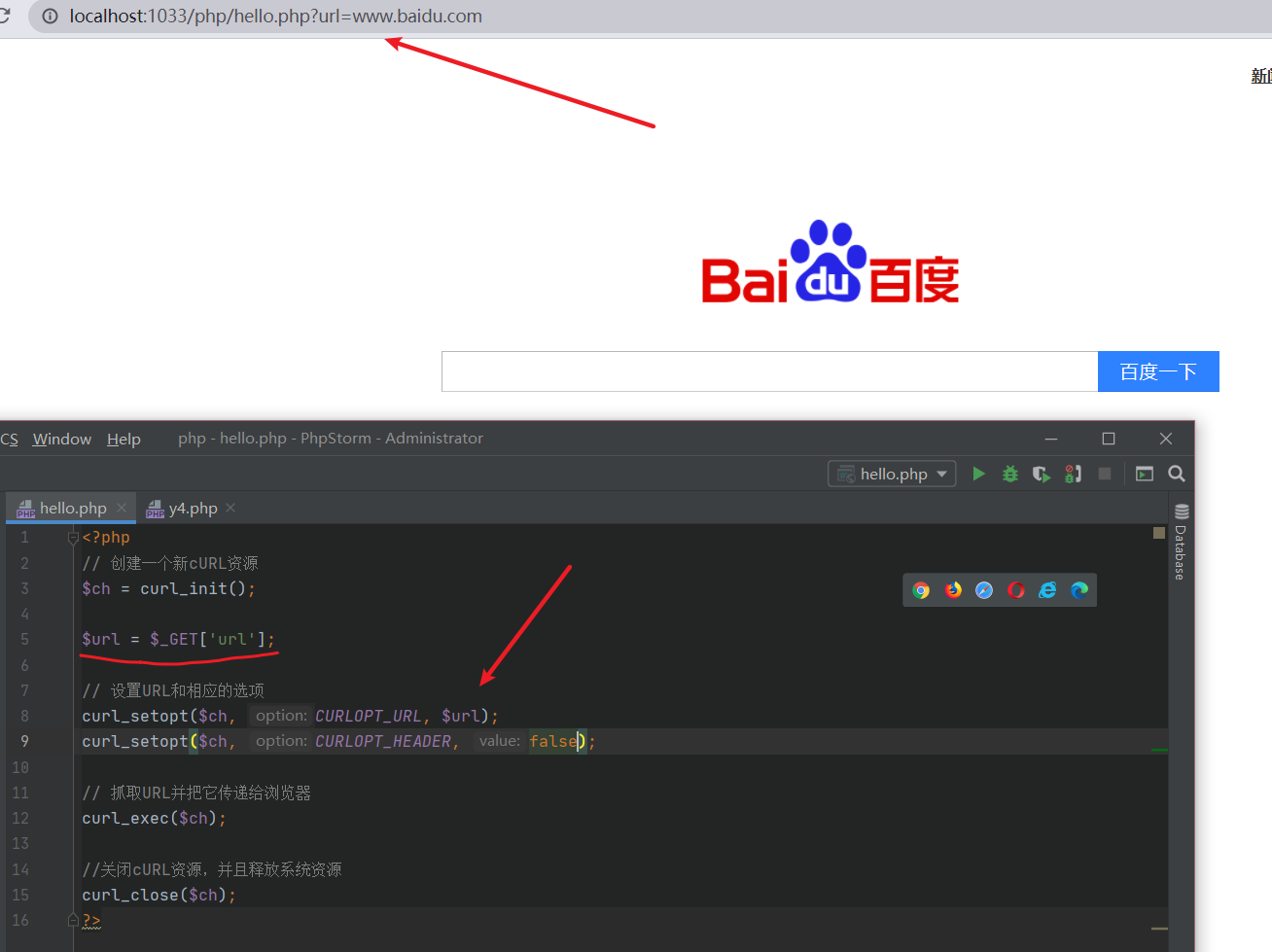Screen dimensions: 1272x952
Task: Open file in Chrome from browser popup
Action: (x=921, y=590)
